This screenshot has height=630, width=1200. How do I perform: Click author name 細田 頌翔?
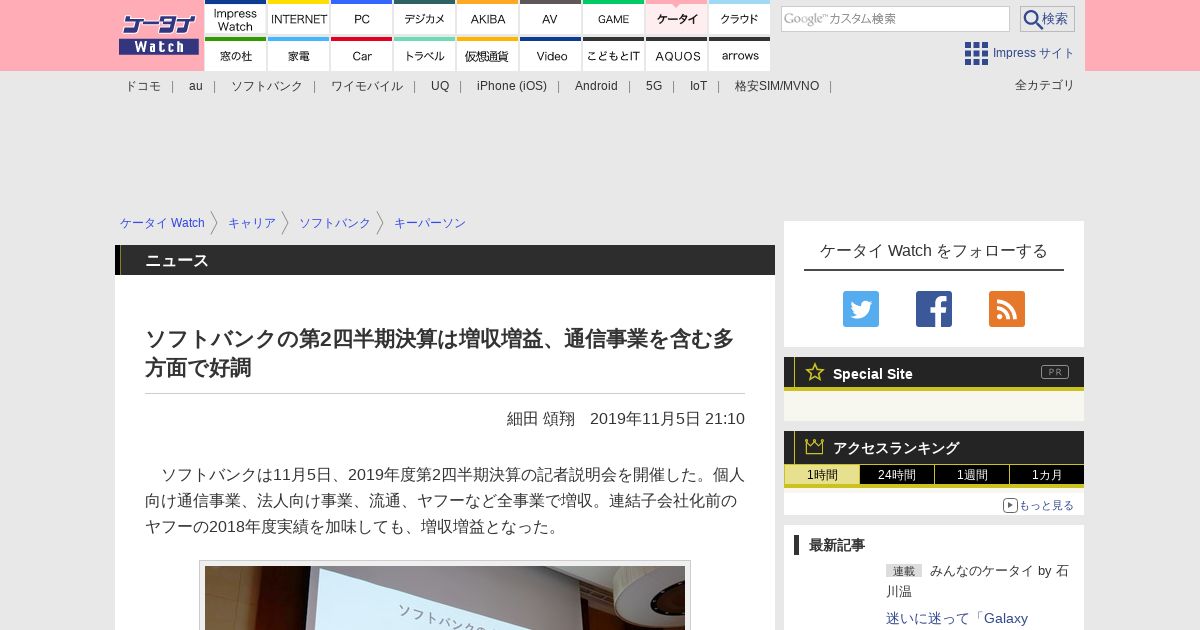point(541,418)
